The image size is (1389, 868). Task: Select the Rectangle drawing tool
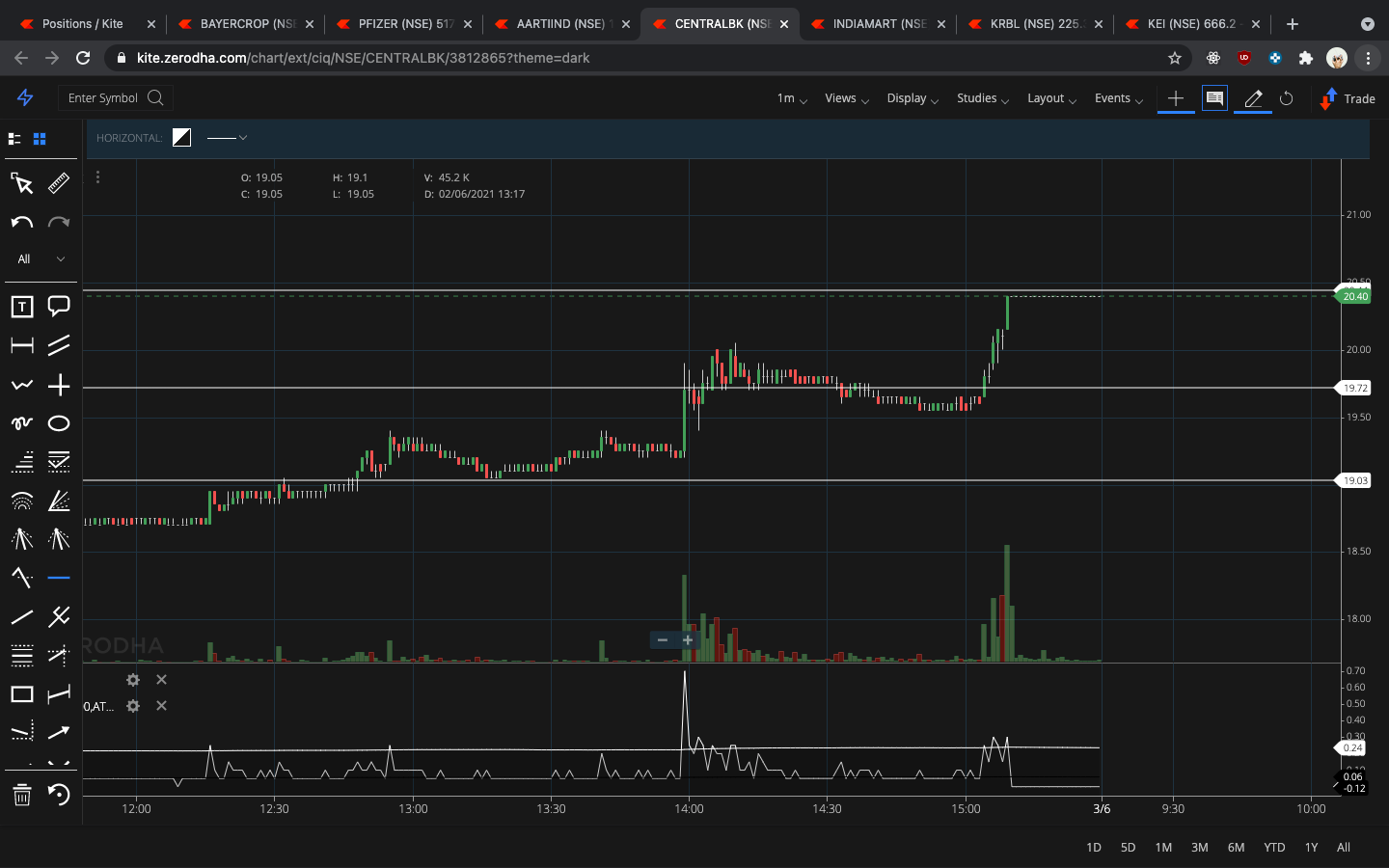[21, 693]
